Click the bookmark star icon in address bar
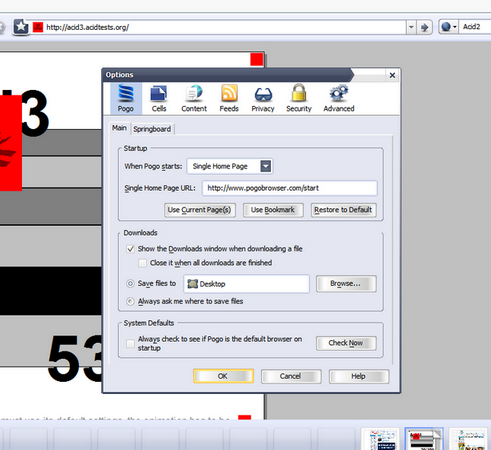491x450 pixels. coord(21,27)
